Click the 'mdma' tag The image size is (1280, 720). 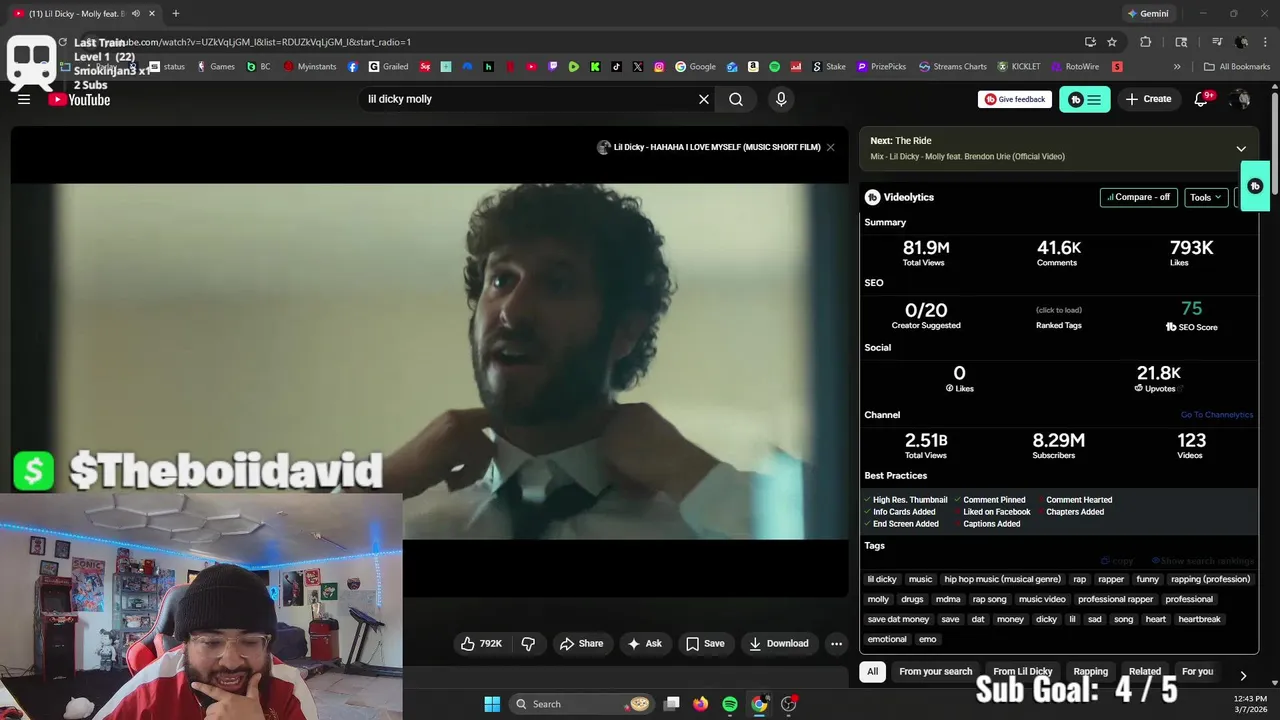coord(948,599)
